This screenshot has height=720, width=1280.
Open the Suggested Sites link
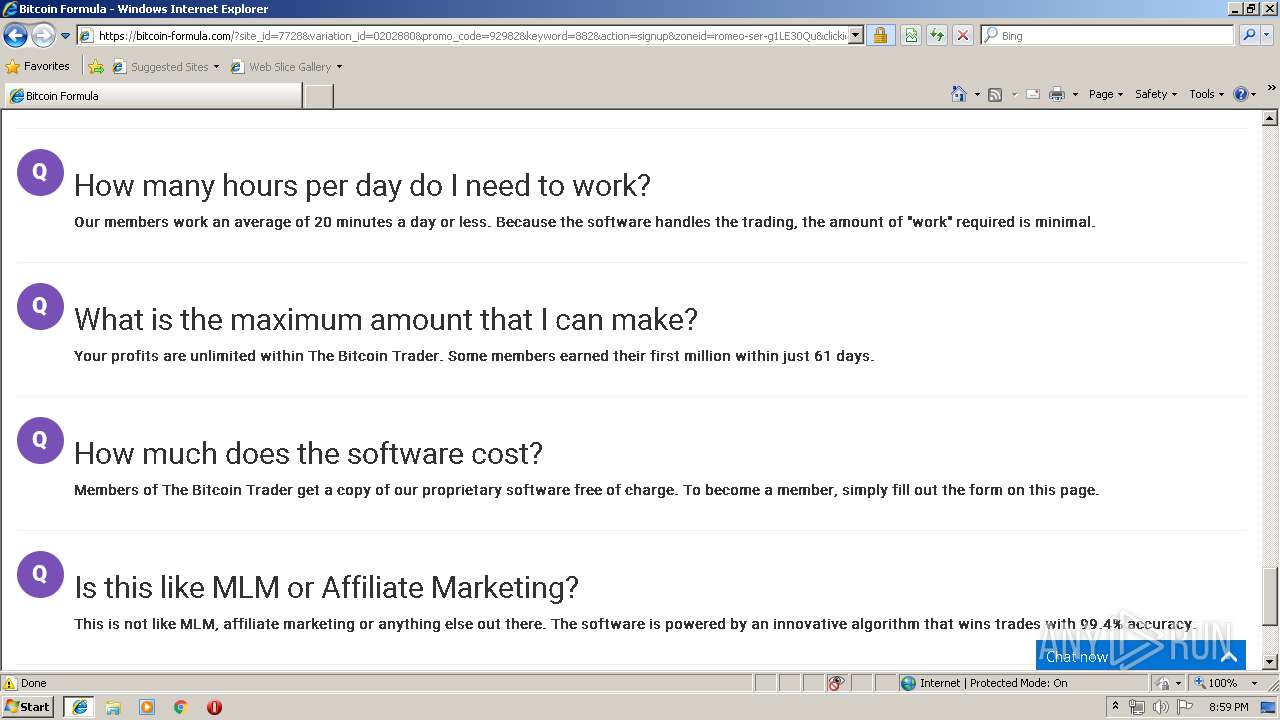coord(165,67)
